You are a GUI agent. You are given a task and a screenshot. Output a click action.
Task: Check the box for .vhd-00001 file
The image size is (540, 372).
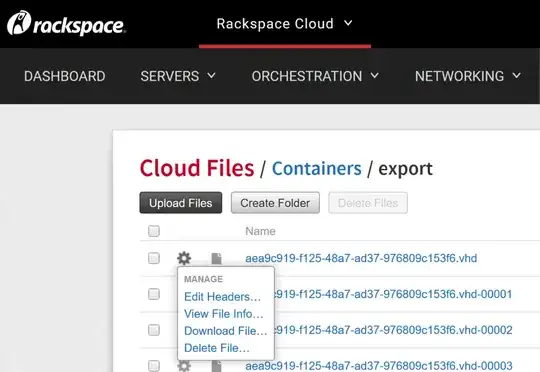pyautogui.click(x=154, y=294)
